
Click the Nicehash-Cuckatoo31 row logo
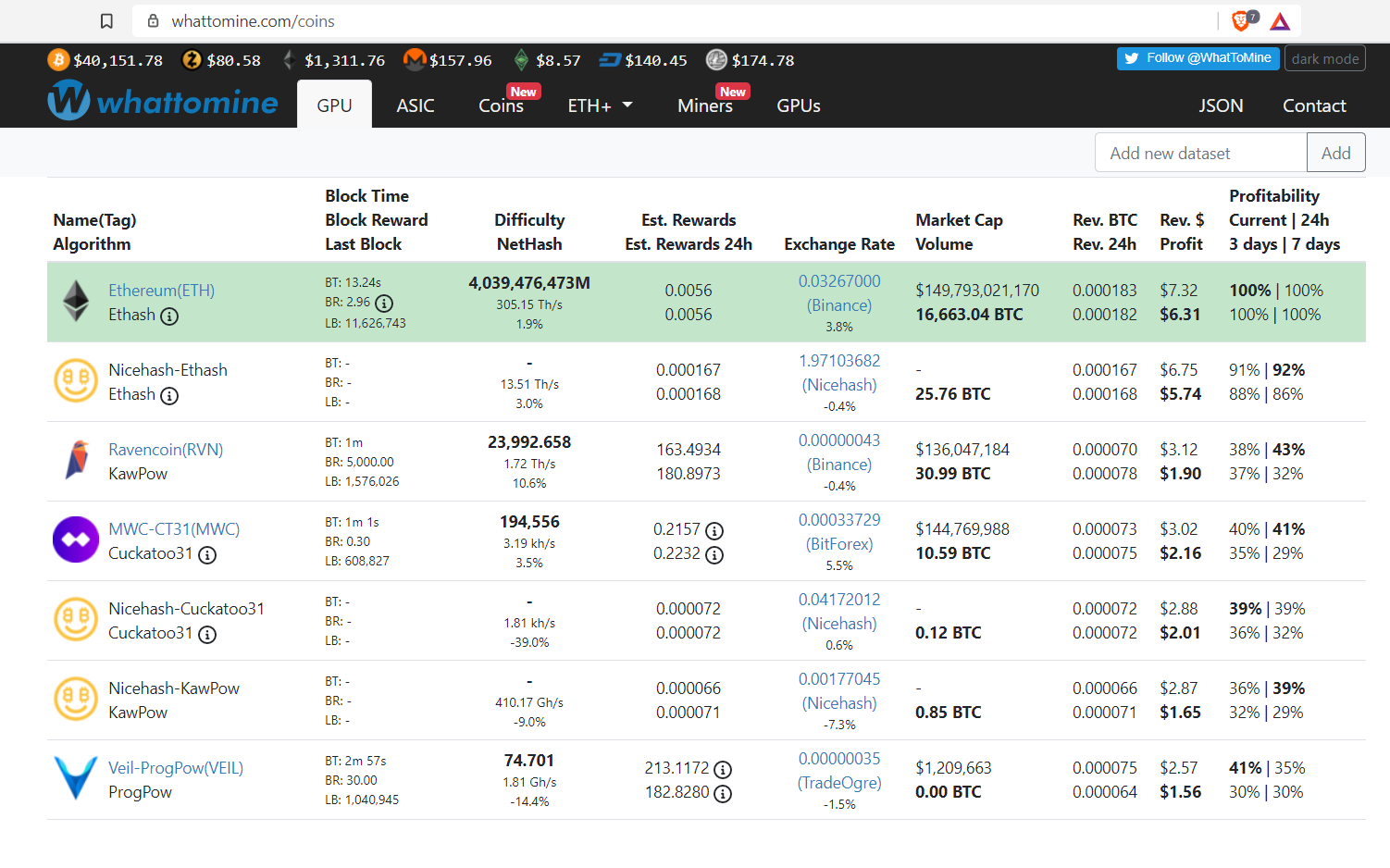pyautogui.click(x=76, y=620)
